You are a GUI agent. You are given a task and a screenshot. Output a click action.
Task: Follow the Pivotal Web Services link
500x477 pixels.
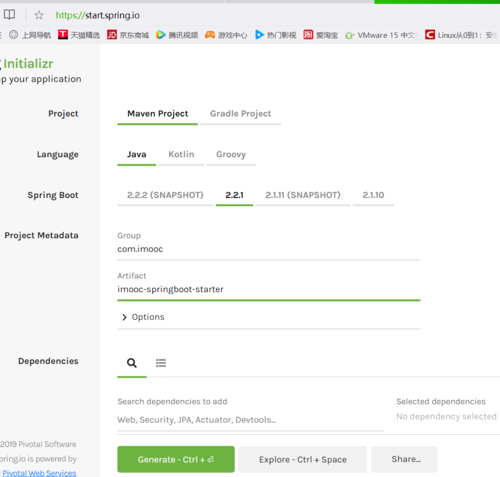click(39, 473)
